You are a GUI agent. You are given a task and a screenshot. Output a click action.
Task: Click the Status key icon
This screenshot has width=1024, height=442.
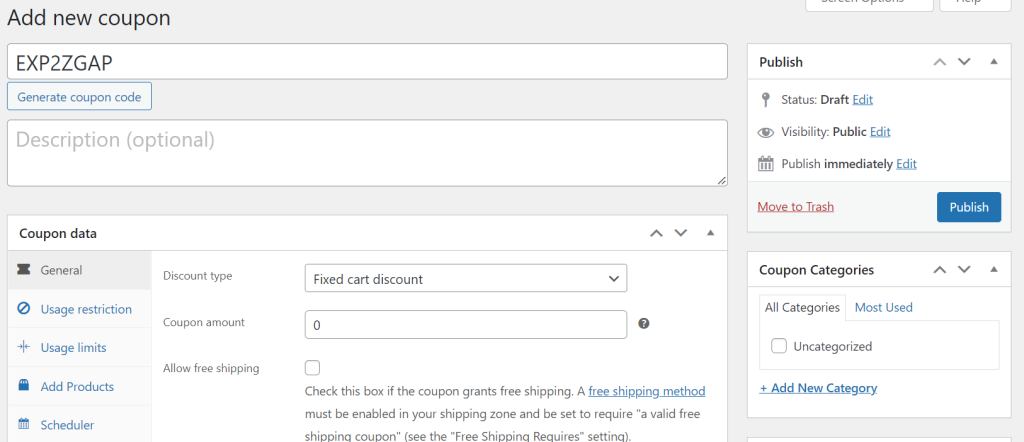point(765,100)
